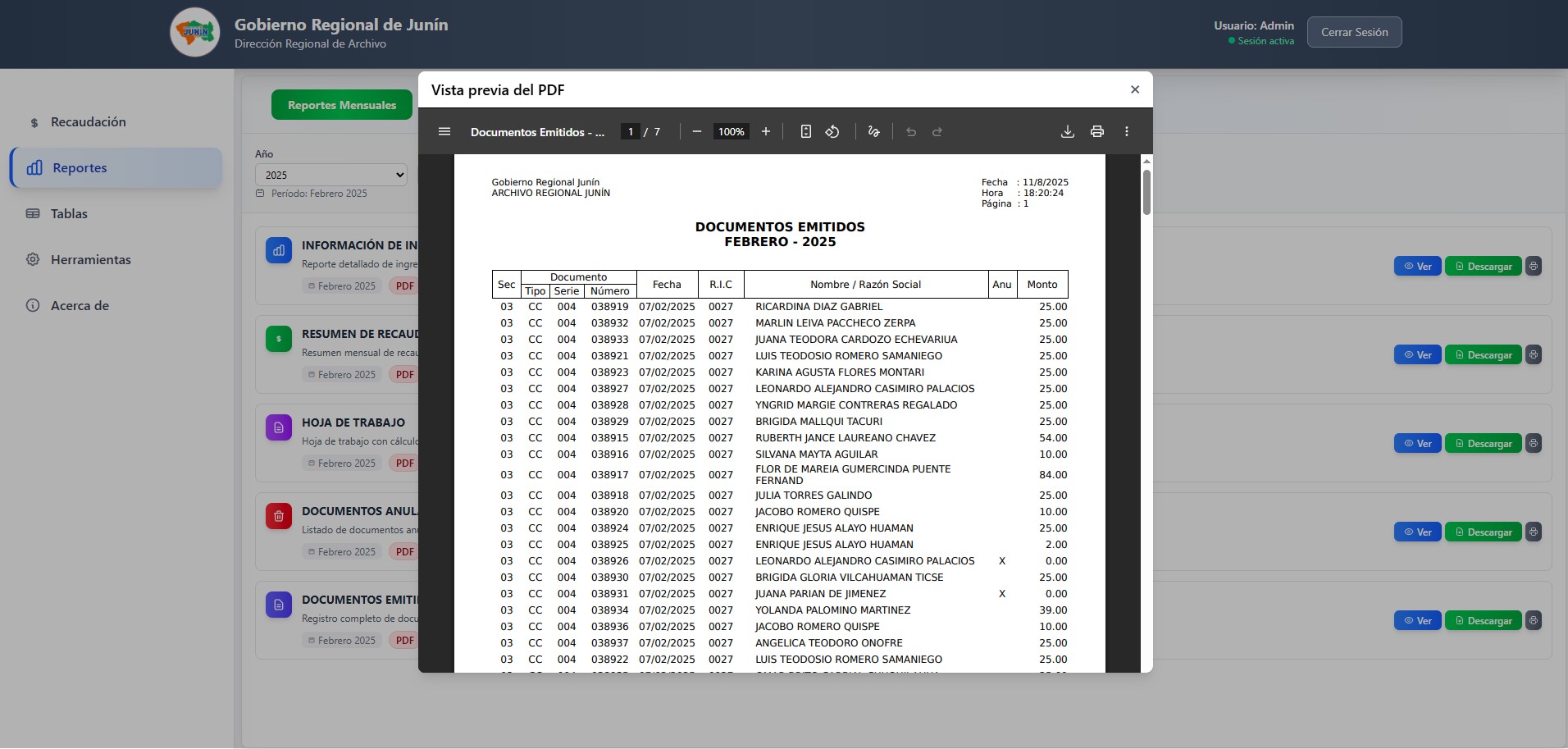Click the Junín regional government logo
This screenshot has width=1568, height=749.
click(x=195, y=33)
